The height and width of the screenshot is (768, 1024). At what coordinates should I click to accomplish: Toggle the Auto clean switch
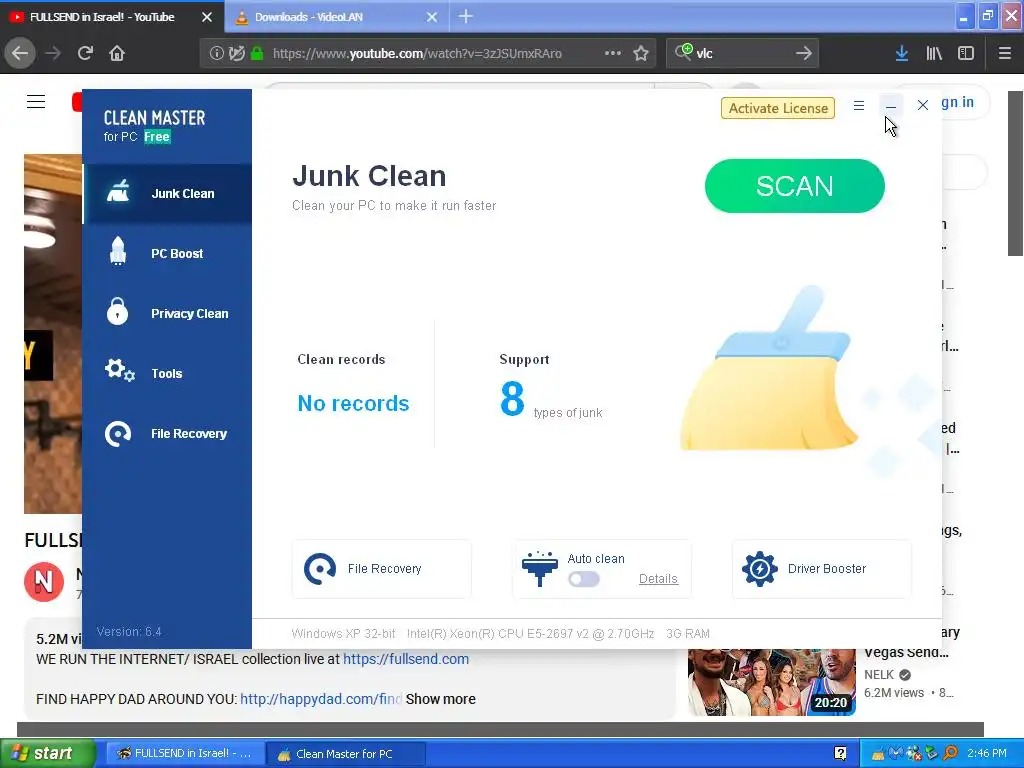(584, 579)
